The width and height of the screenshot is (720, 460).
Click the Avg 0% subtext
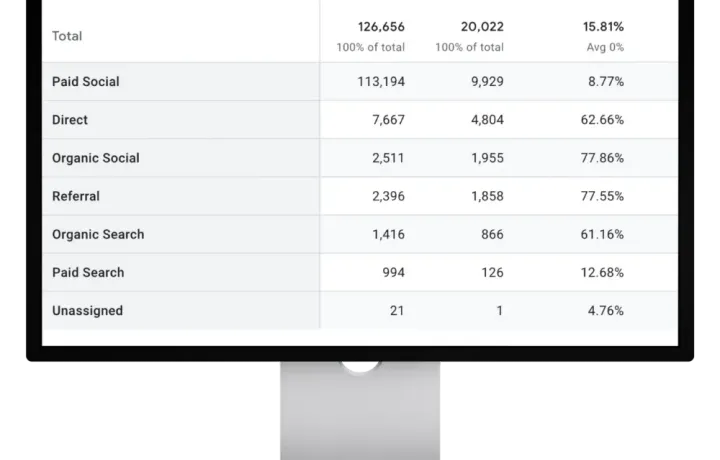pyautogui.click(x=605, y=47)
